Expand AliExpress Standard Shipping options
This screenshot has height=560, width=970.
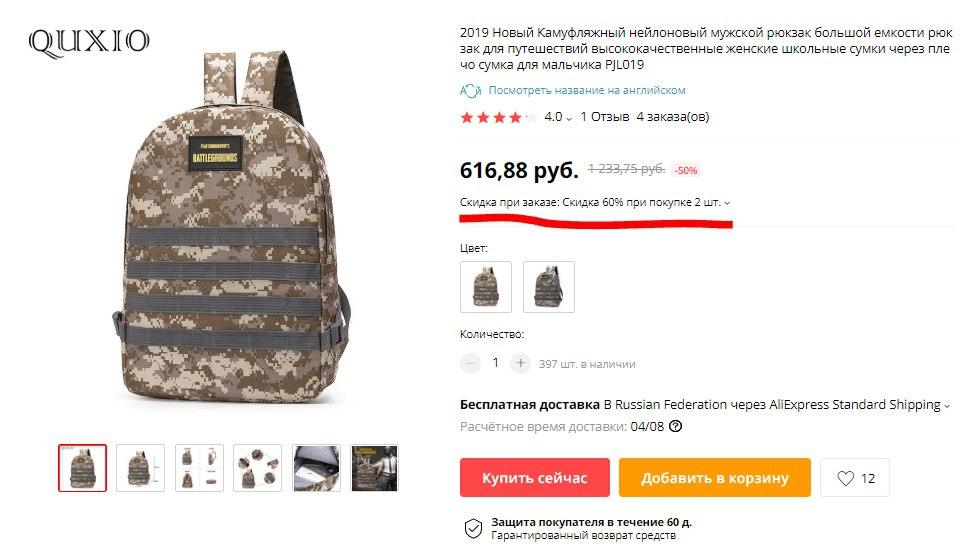point(946,406)
